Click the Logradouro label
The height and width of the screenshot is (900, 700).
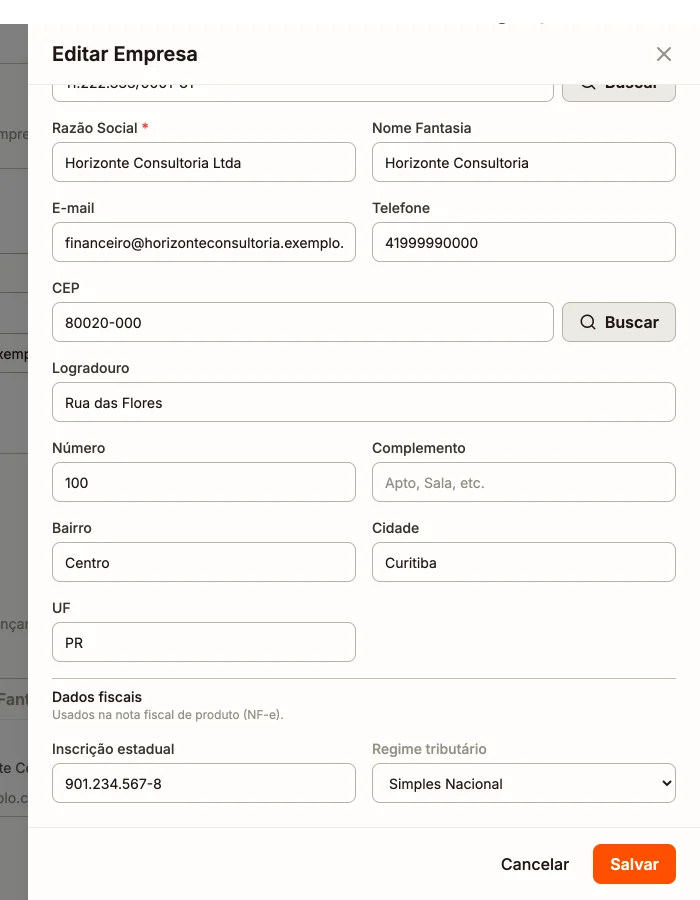point(91,368)
